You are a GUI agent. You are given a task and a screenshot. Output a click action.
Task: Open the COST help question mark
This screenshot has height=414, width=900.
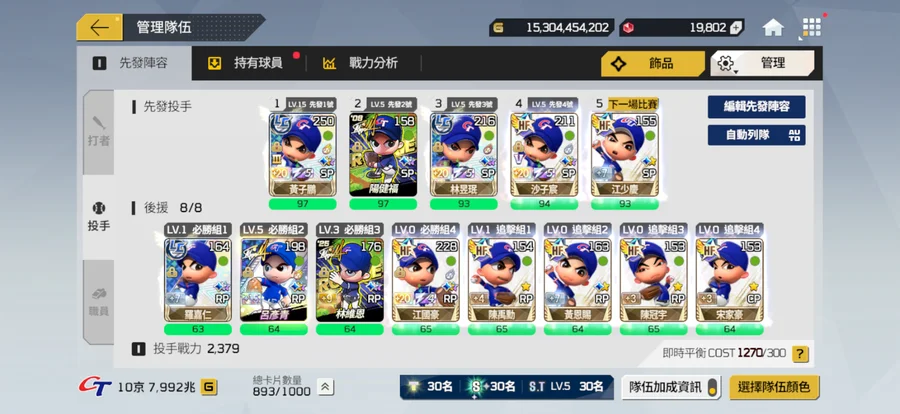click(x=800, y=354)
